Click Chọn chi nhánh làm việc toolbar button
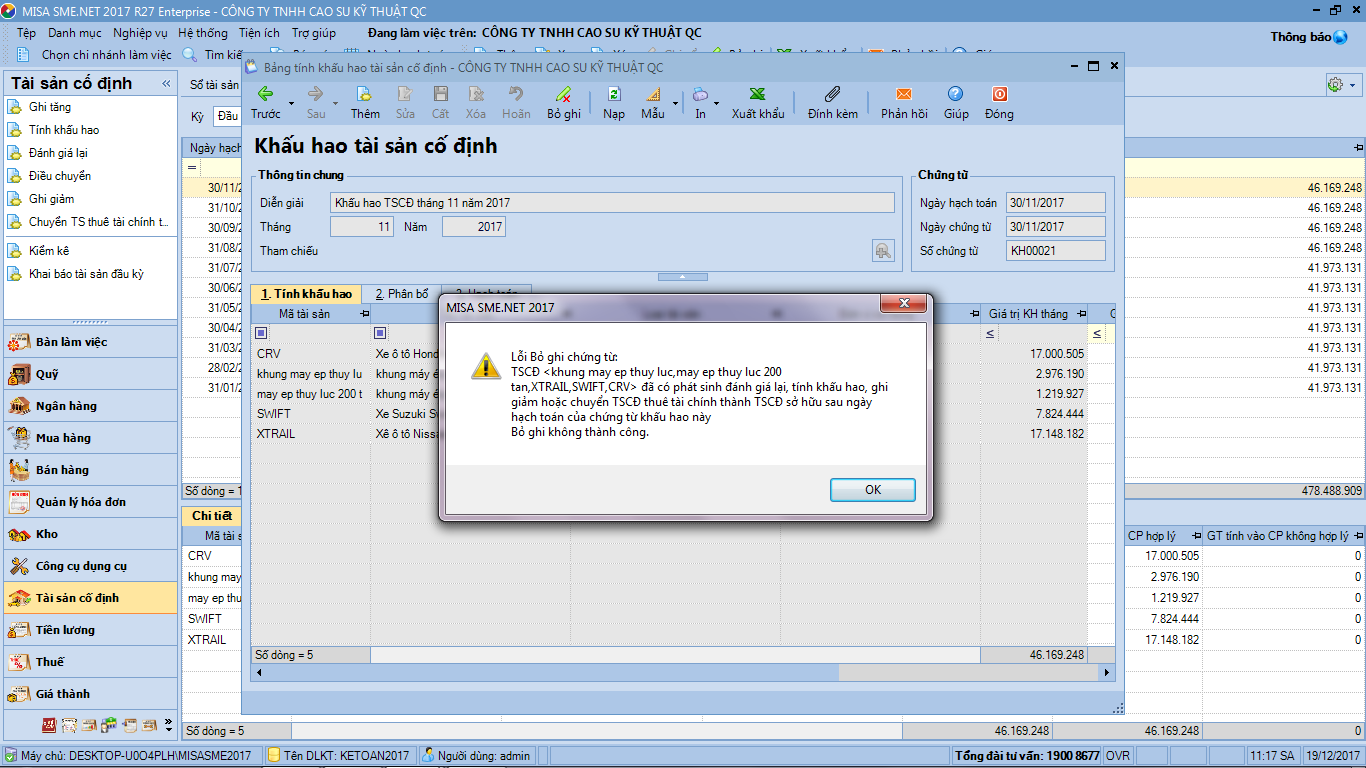The image size is (1366, 768). pyautogui.click(x=96, y=55)
